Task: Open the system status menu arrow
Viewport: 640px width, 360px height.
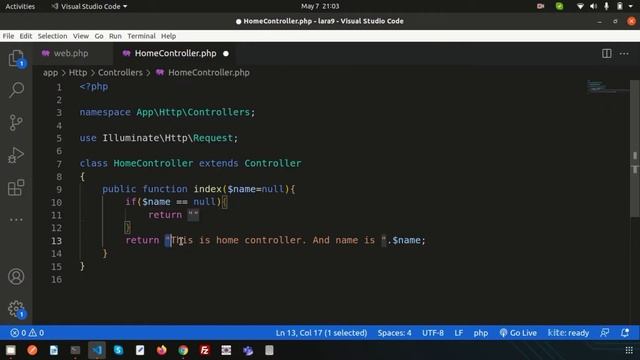Action: tap(631, 6)
